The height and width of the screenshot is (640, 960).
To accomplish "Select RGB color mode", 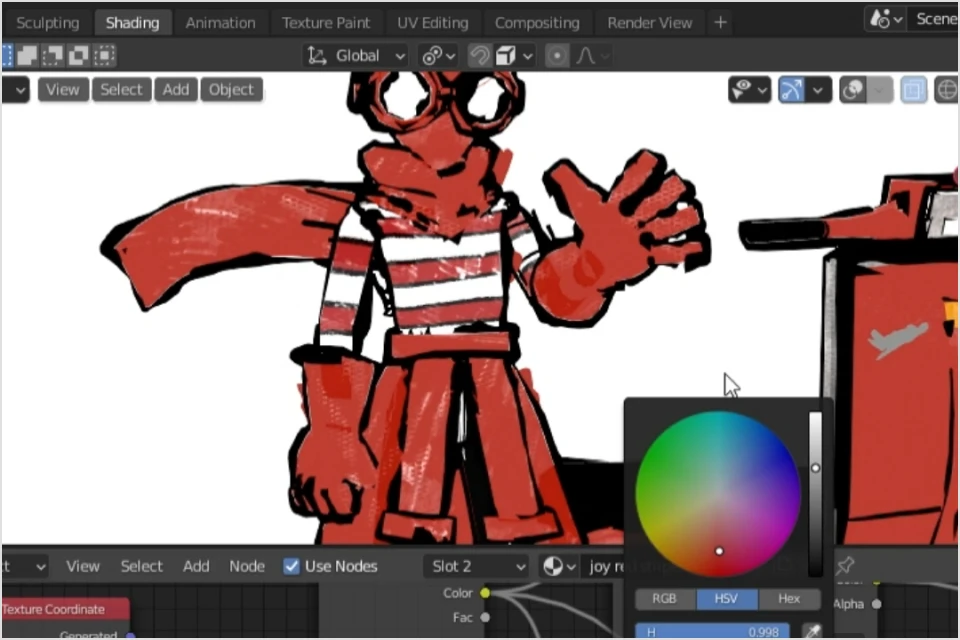I will pos(664,598).
